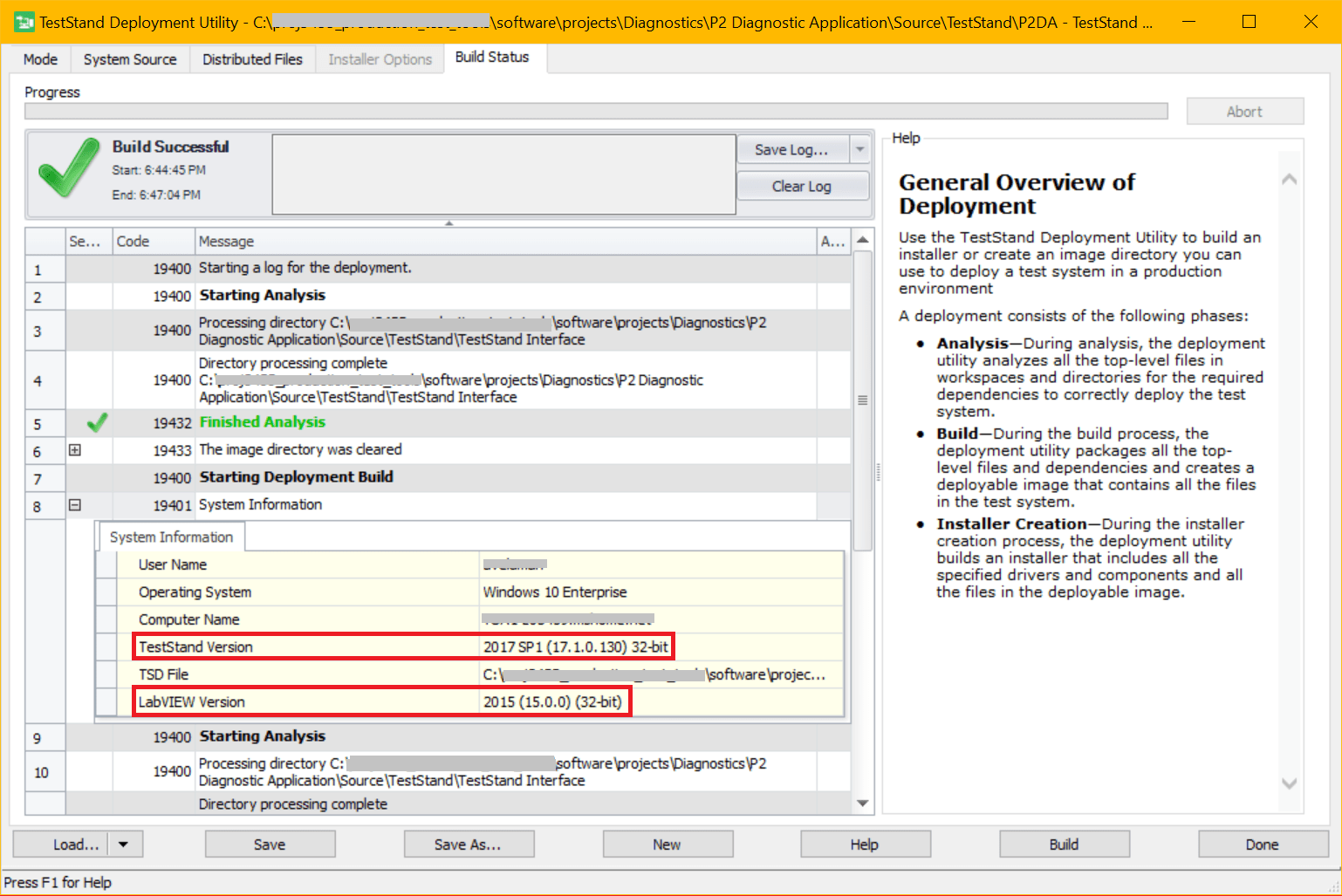Click the 19432 code cell

click(x=154, y=423)
